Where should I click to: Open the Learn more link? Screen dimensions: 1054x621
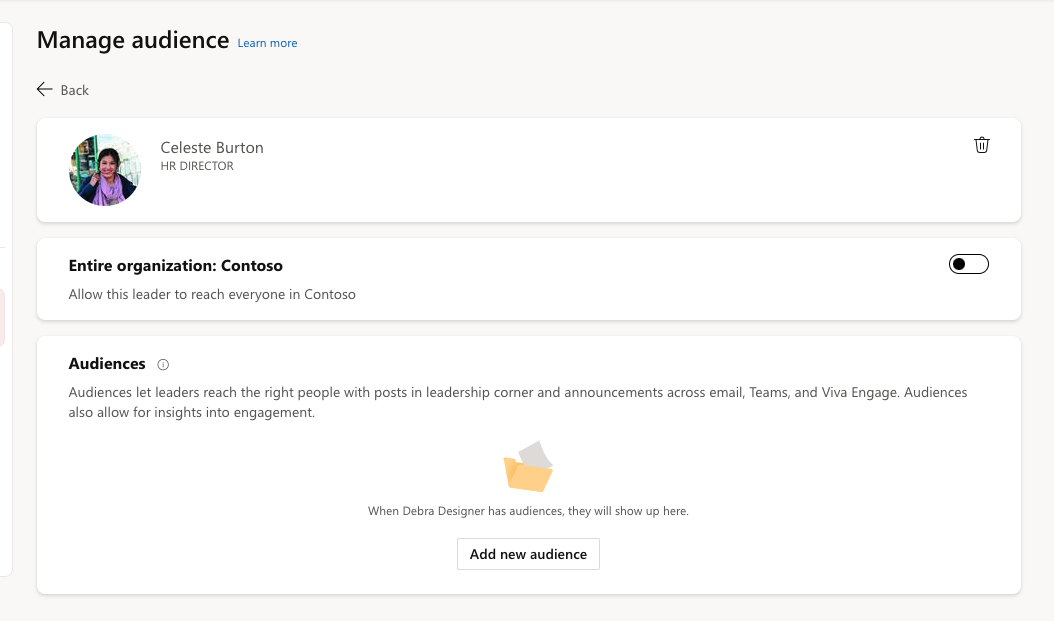(266, 43)
